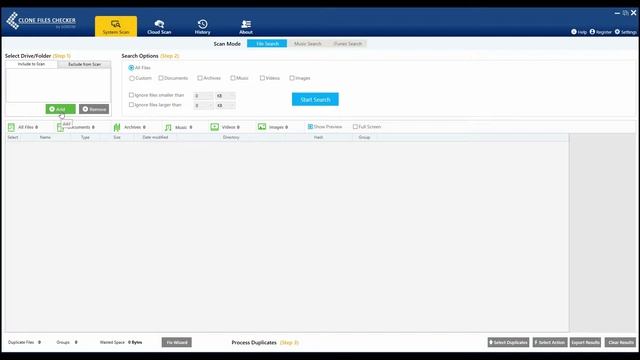
Task: Select the Include to Scan tab
Action: click(31, 64)
